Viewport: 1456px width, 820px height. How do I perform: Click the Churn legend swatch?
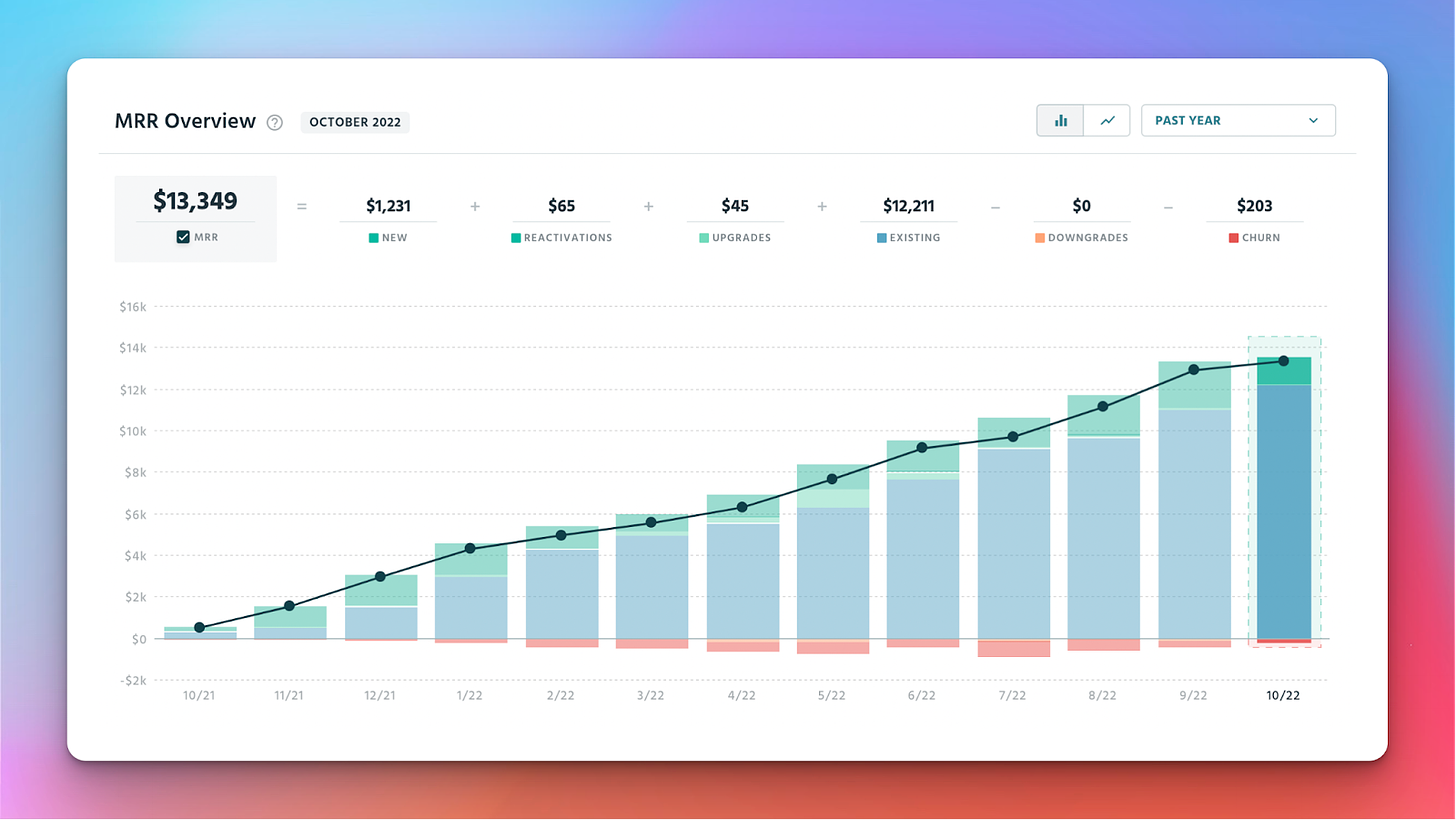pyautogui.click(x=1234, y=238)
